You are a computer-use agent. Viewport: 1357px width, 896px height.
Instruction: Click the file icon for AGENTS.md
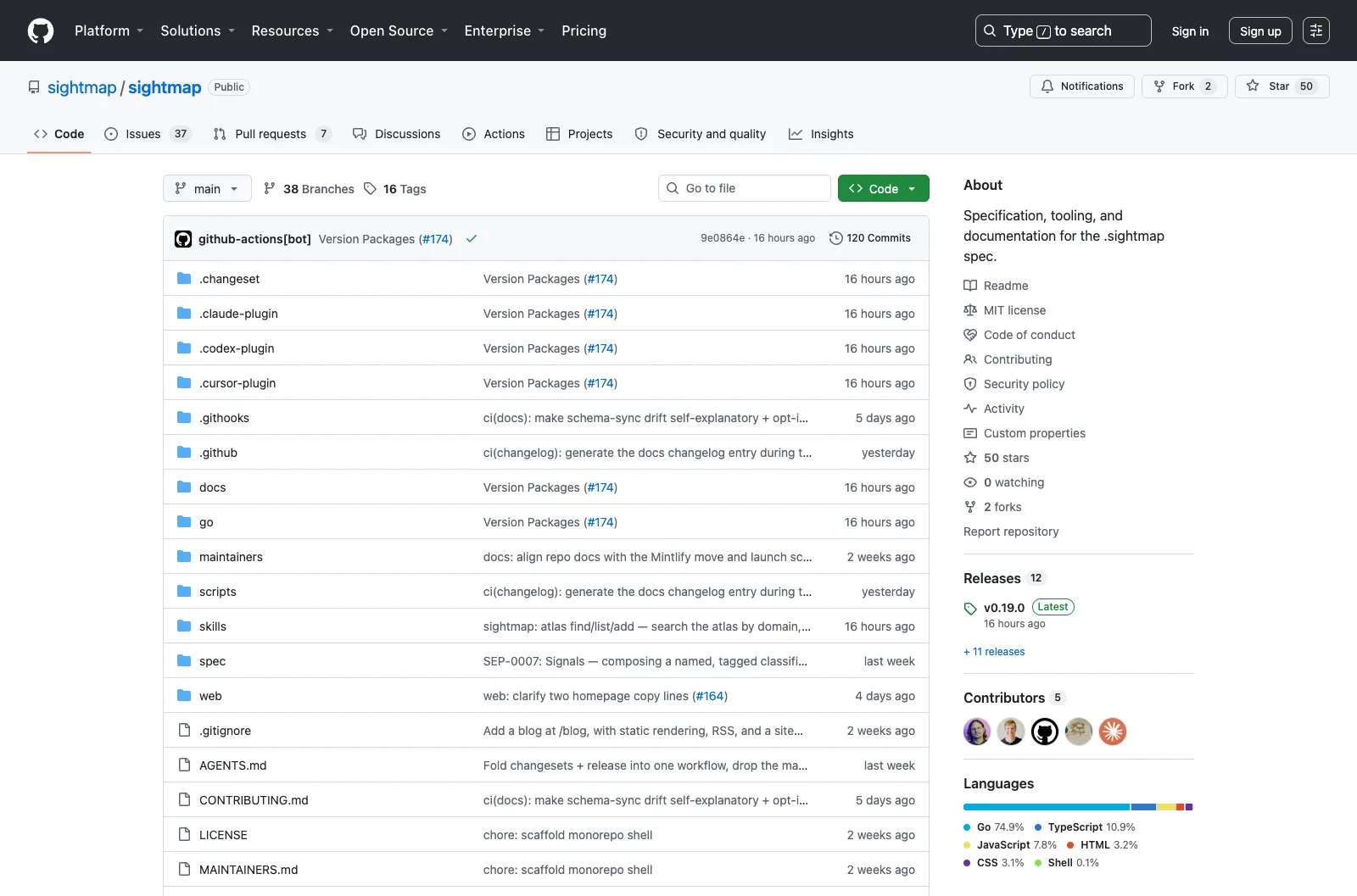click(x=184, y=765)
